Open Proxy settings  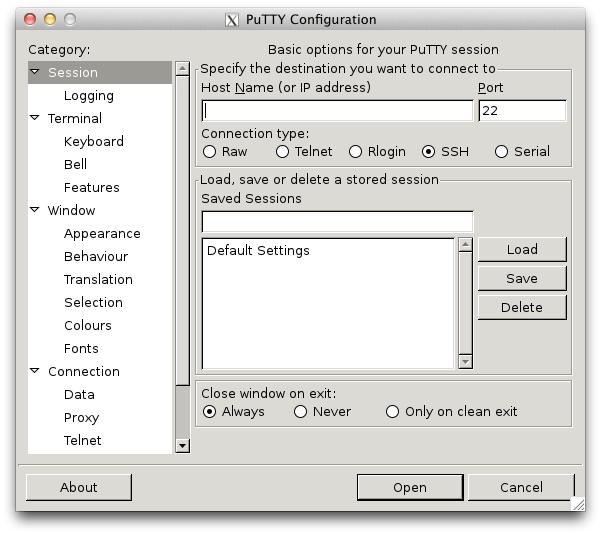tap(82, 418)
